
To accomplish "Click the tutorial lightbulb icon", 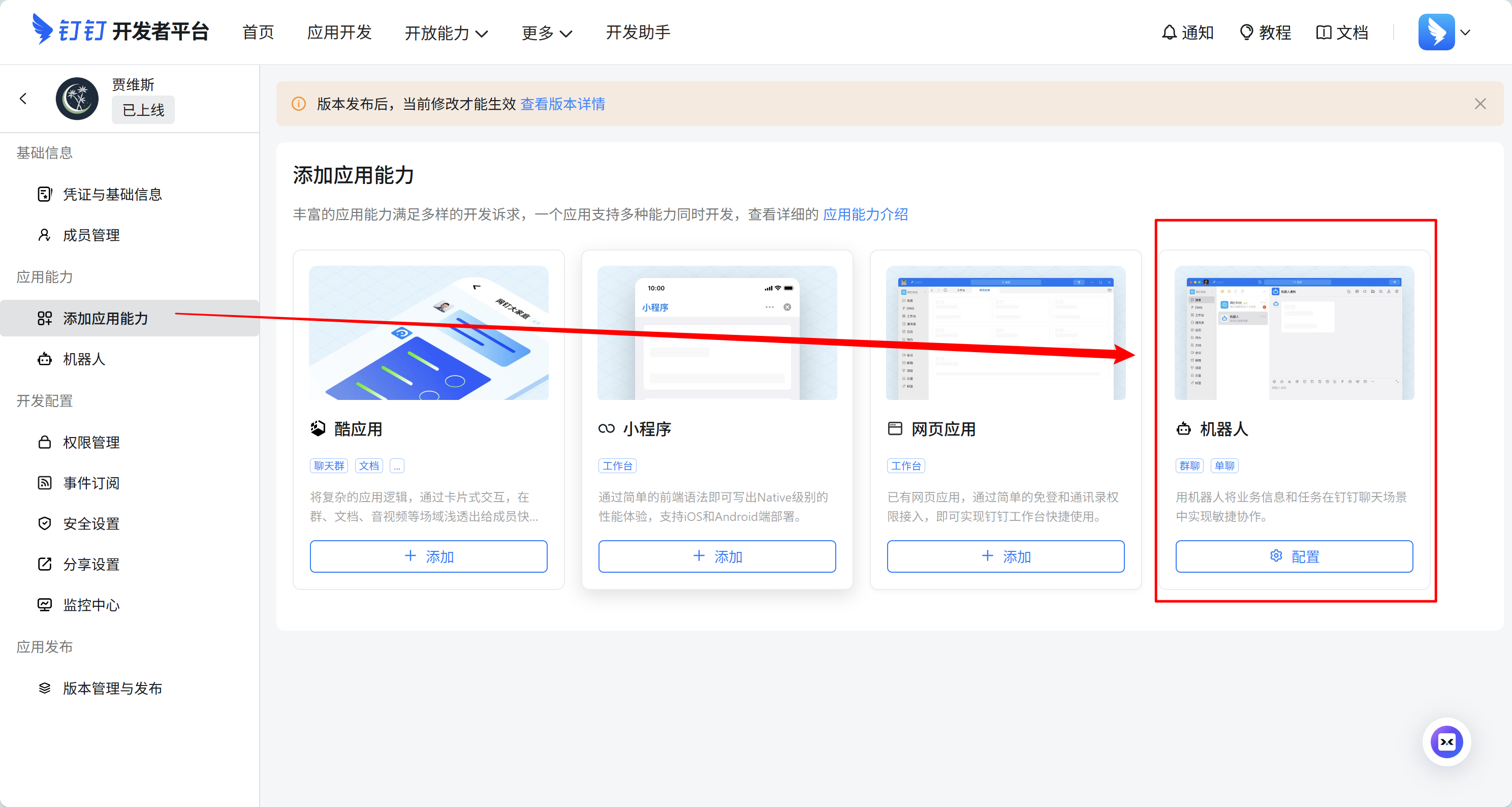I will pos(1246,33).
